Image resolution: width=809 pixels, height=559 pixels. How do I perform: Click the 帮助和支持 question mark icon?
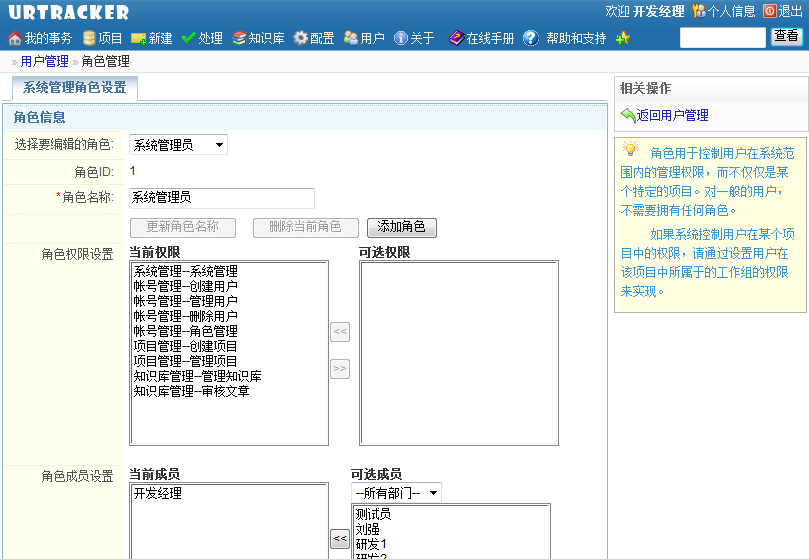coord(531,38)
